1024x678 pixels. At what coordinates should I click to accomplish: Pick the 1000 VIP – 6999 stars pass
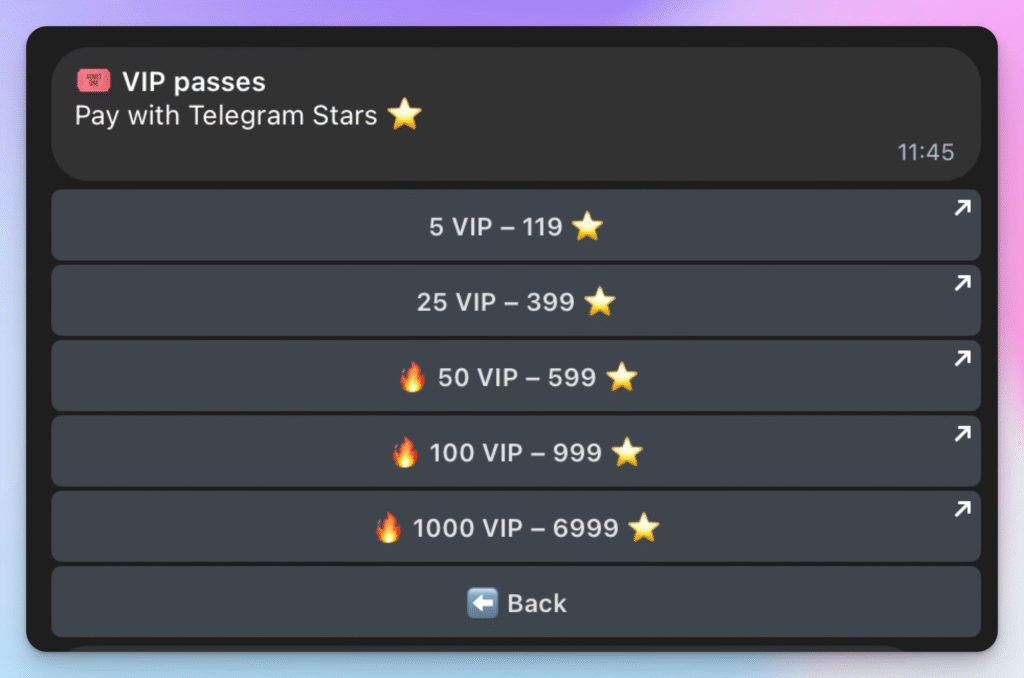coord(515,527)
